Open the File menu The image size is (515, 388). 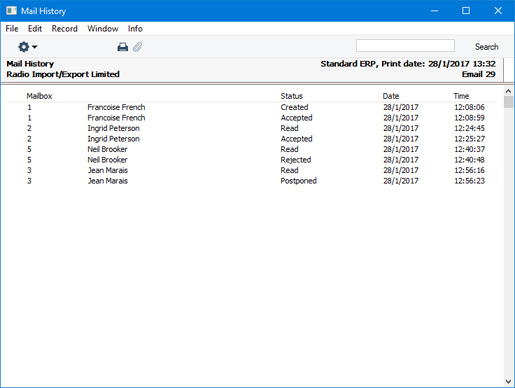12,29
